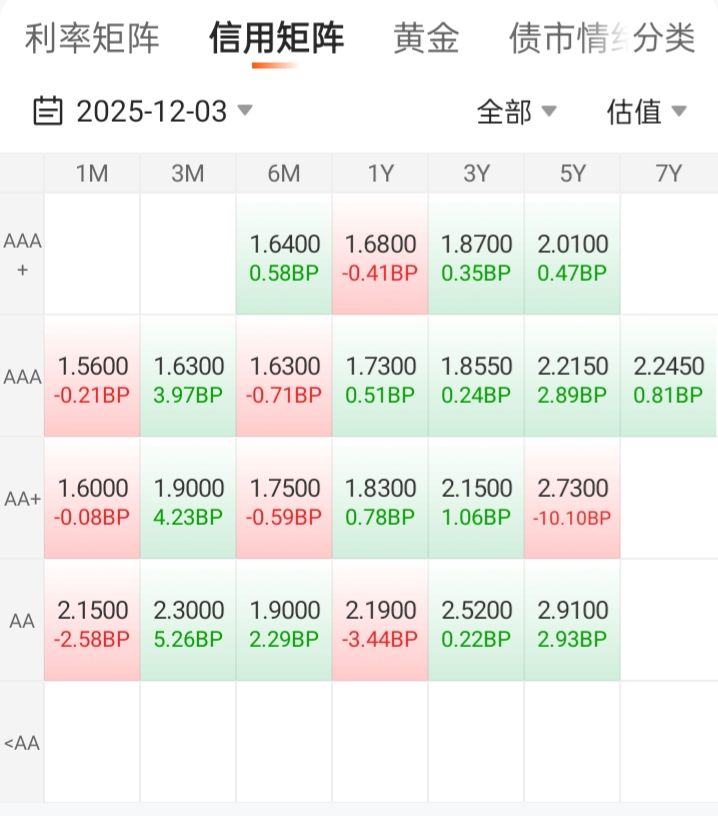Select the 信用矩阵 tab
This screenshot has width=718, height=816.
click(276, 39)
